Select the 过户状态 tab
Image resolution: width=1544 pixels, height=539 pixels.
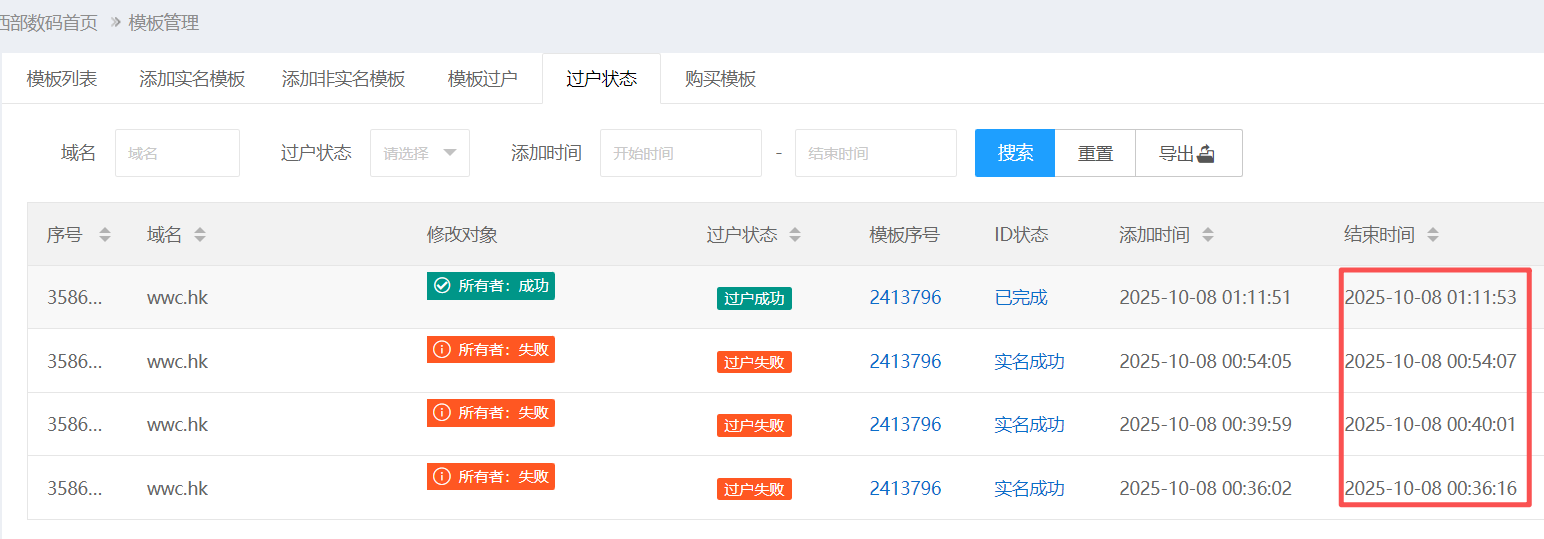point(601,79)
